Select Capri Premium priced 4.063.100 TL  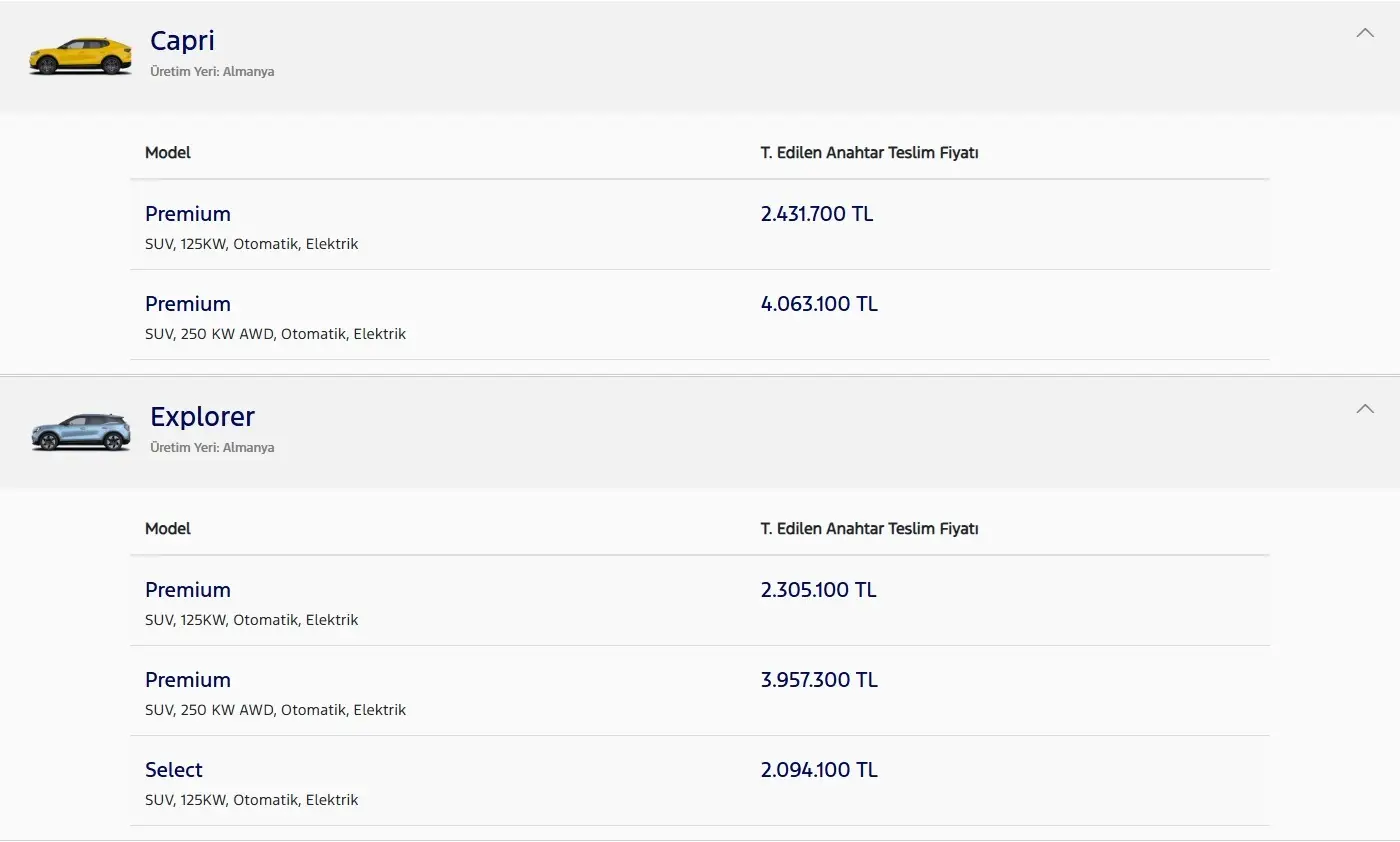pos(188,304)
